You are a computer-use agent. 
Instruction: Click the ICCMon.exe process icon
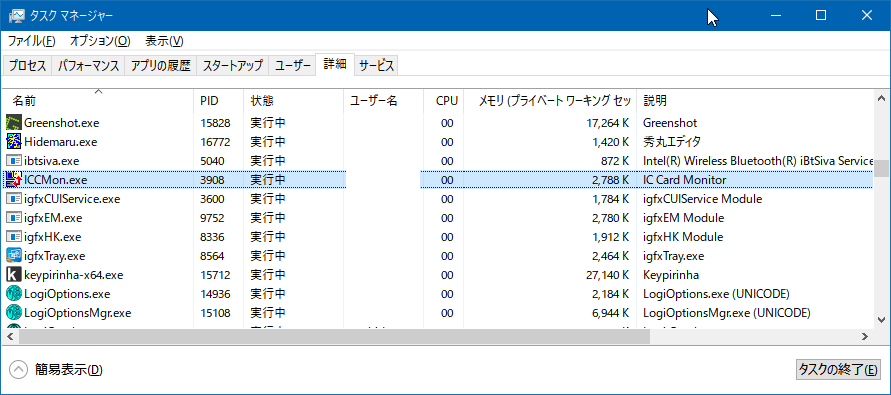(x=14, y=180)
